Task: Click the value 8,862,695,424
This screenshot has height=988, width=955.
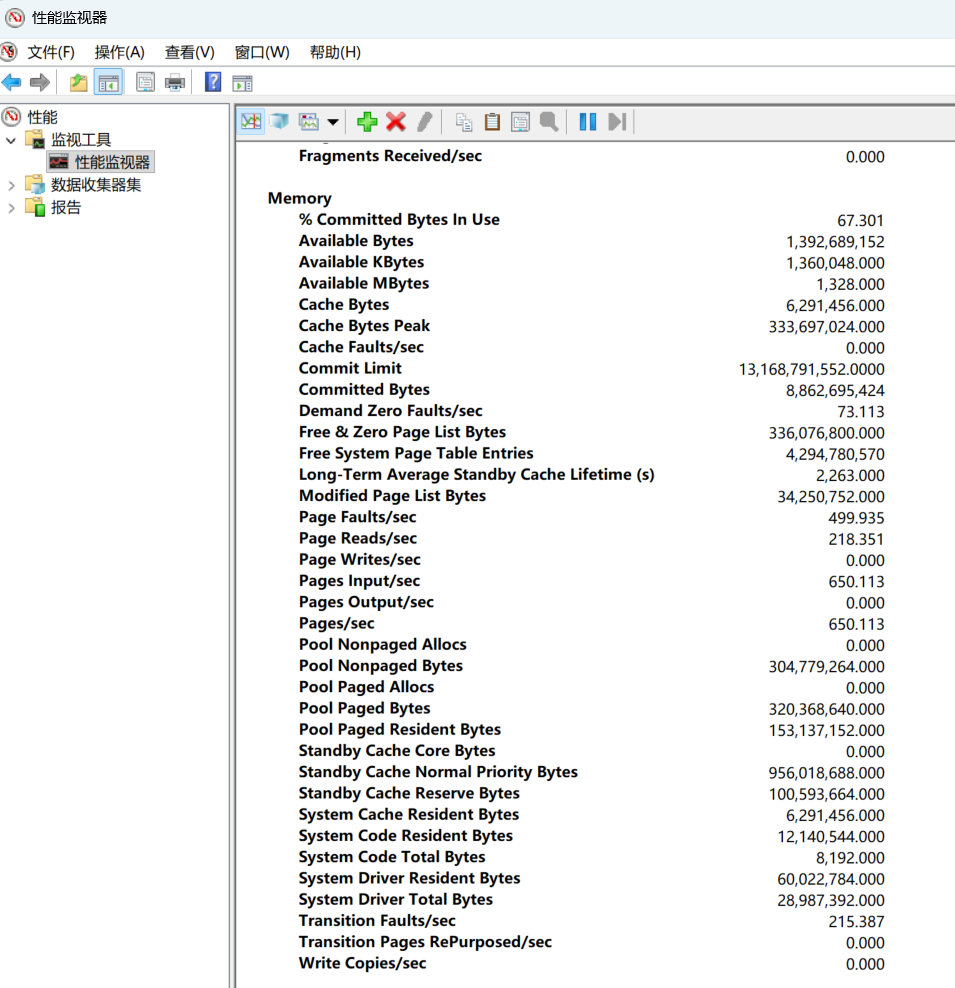Action: [x=835, y=391]
